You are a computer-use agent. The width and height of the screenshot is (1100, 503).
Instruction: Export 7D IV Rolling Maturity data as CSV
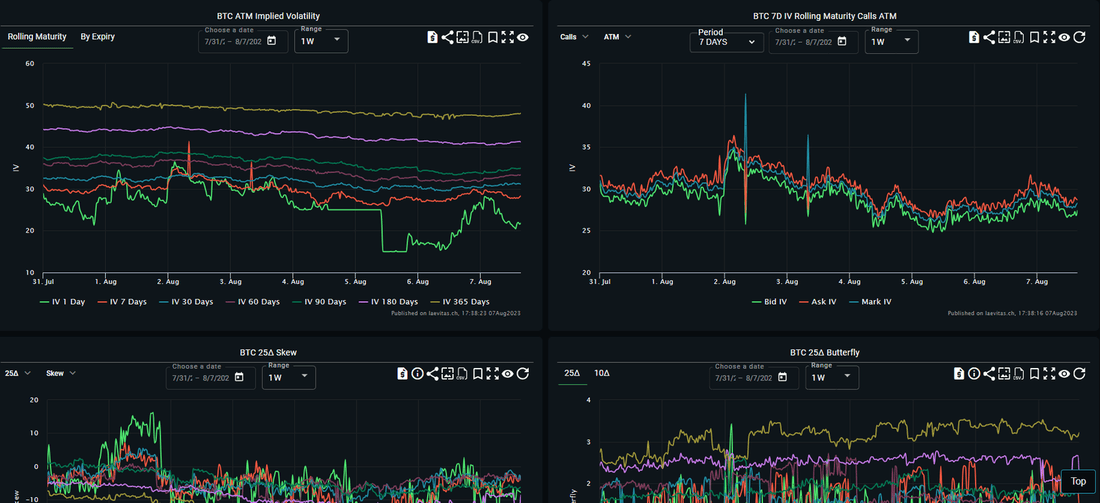tap(1019, 37)
